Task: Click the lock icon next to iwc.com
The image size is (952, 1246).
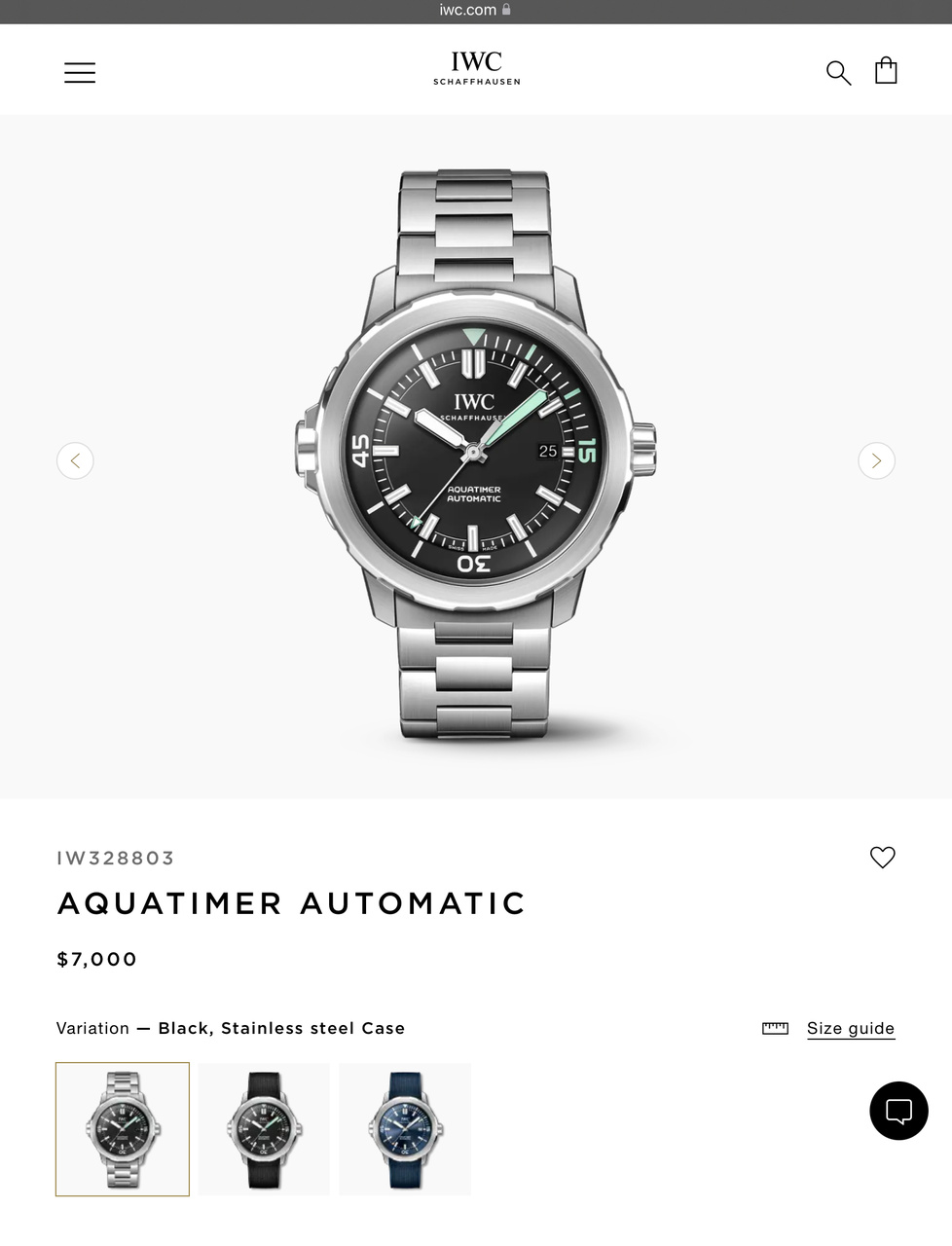Action: 506,9
